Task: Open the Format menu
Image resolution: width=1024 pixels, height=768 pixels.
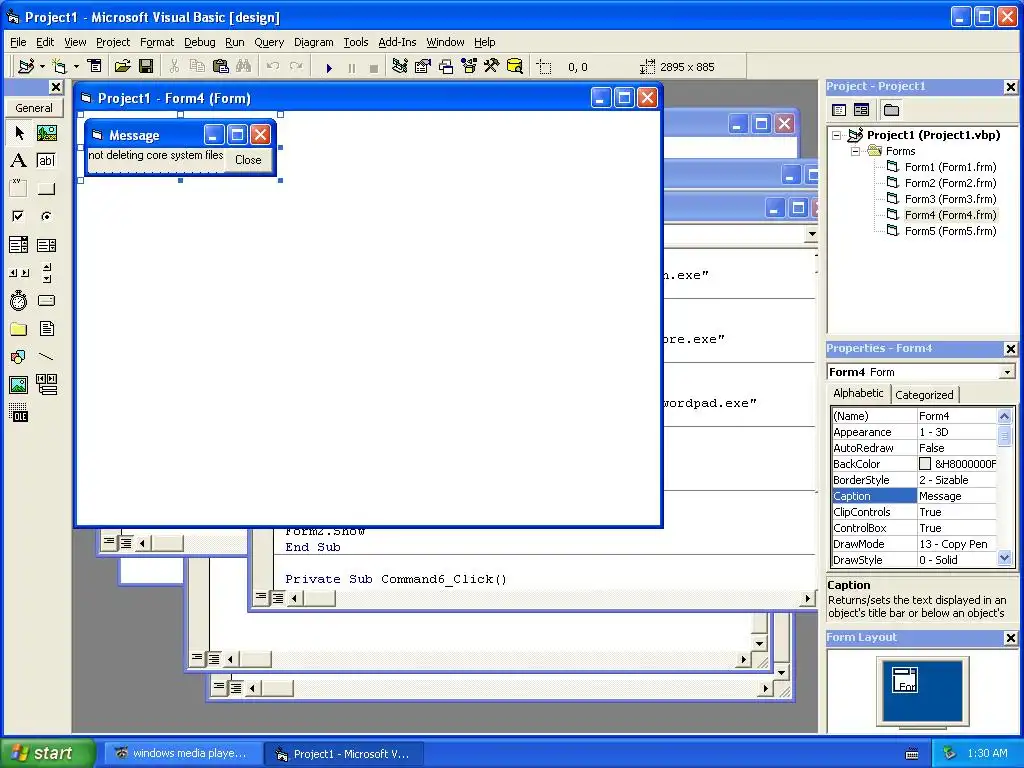Action: pyautogui.click(x=157, y=42)
